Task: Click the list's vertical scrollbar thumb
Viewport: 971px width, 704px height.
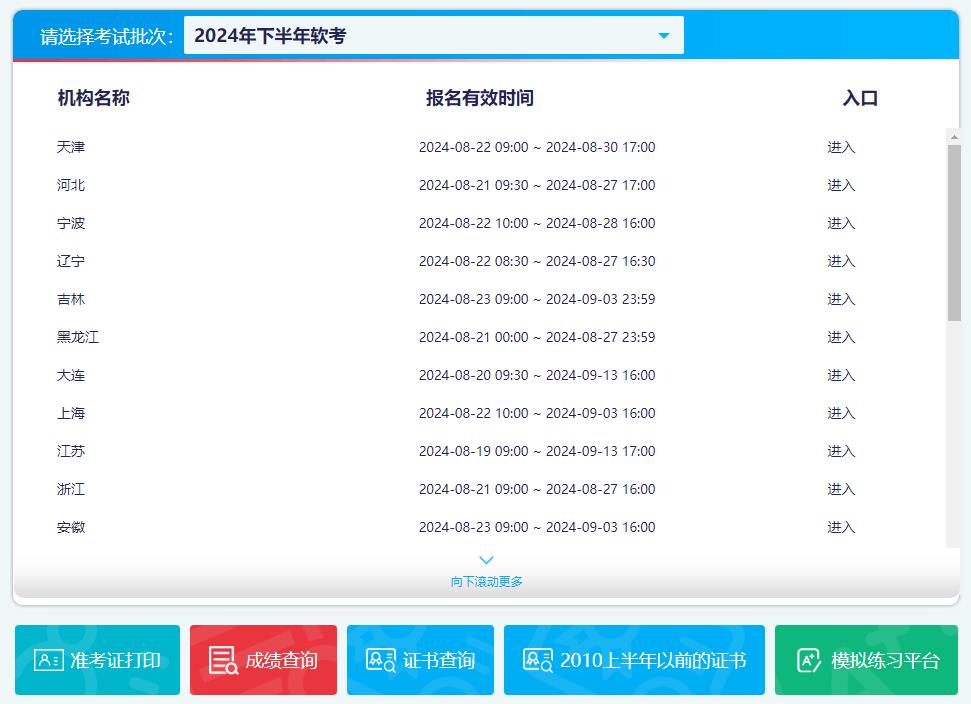Action: click(954, 232)
